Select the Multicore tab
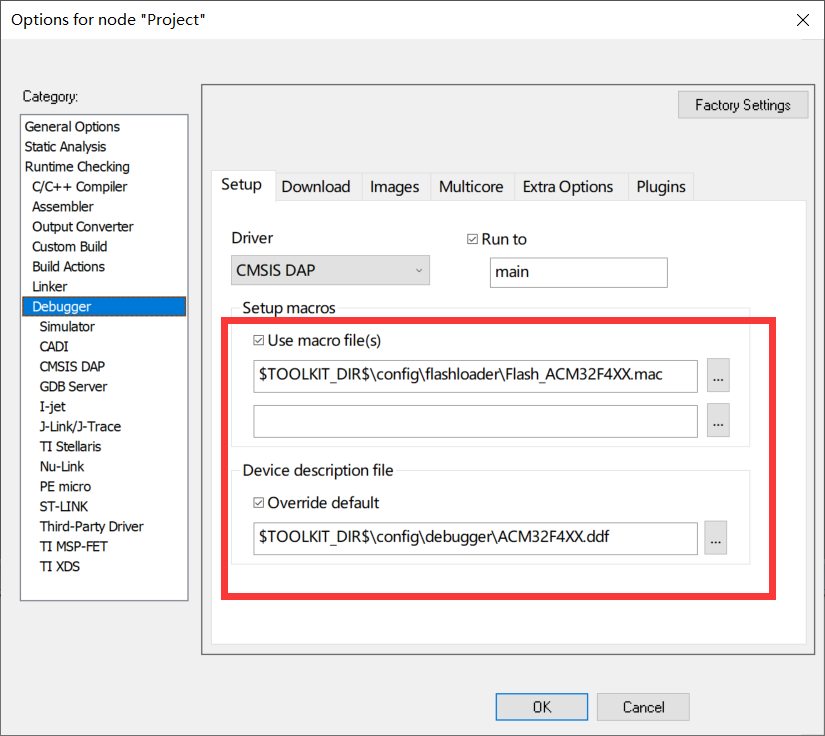 coord(470,187)
